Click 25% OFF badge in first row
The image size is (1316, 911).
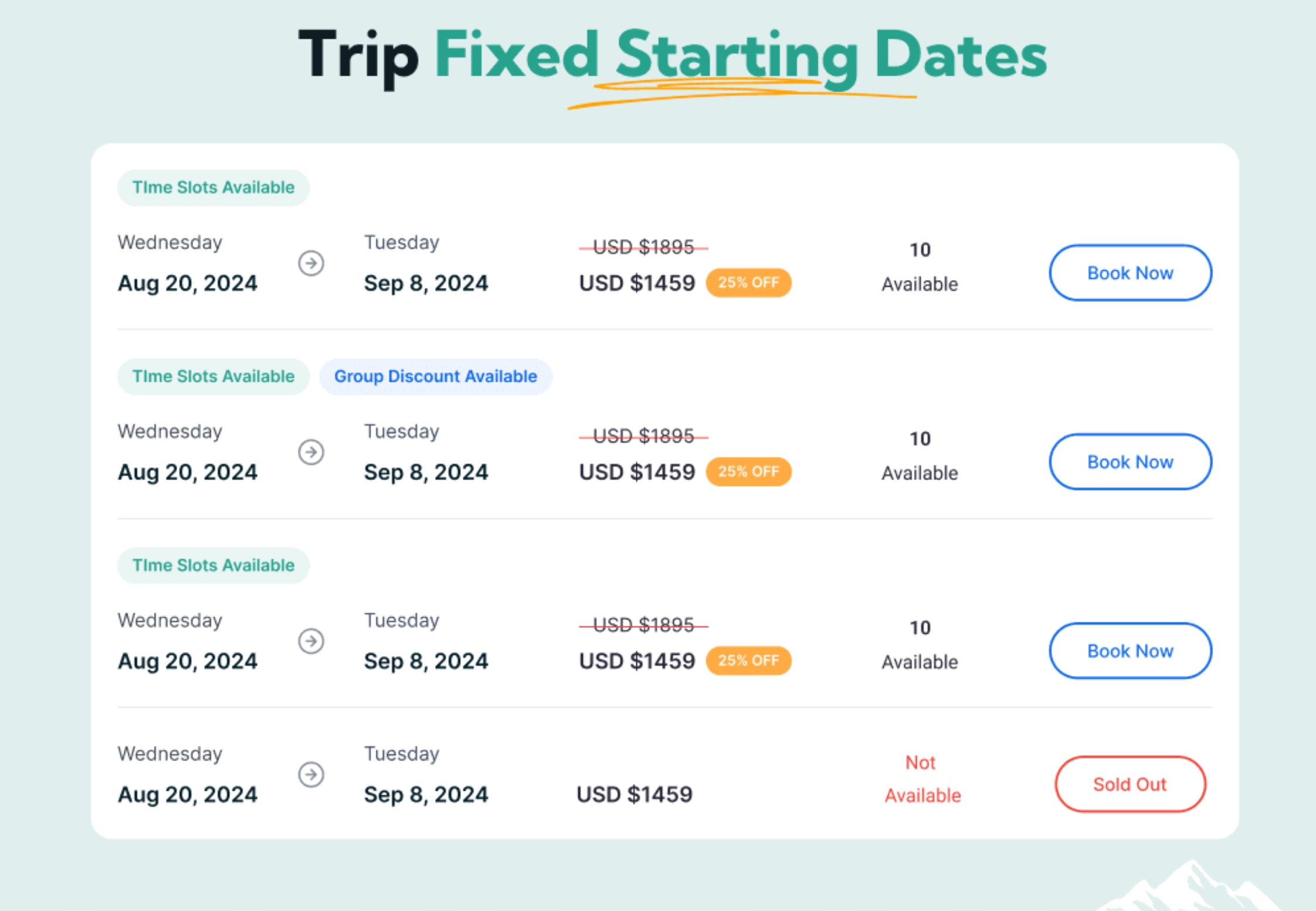pyautogui.click(x=748, y=283)
